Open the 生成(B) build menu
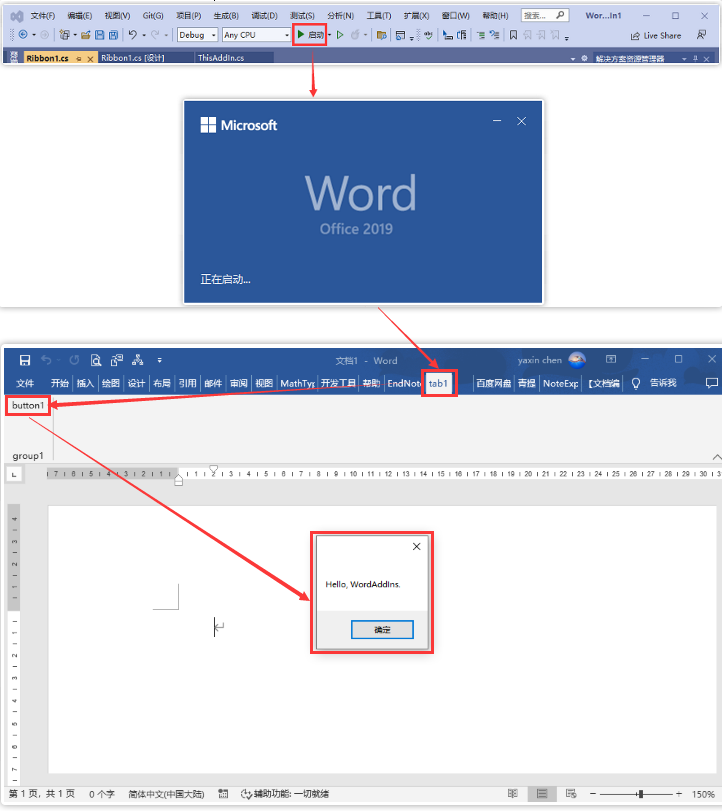The height and width of the screenshot is (811, 722). 226,16
